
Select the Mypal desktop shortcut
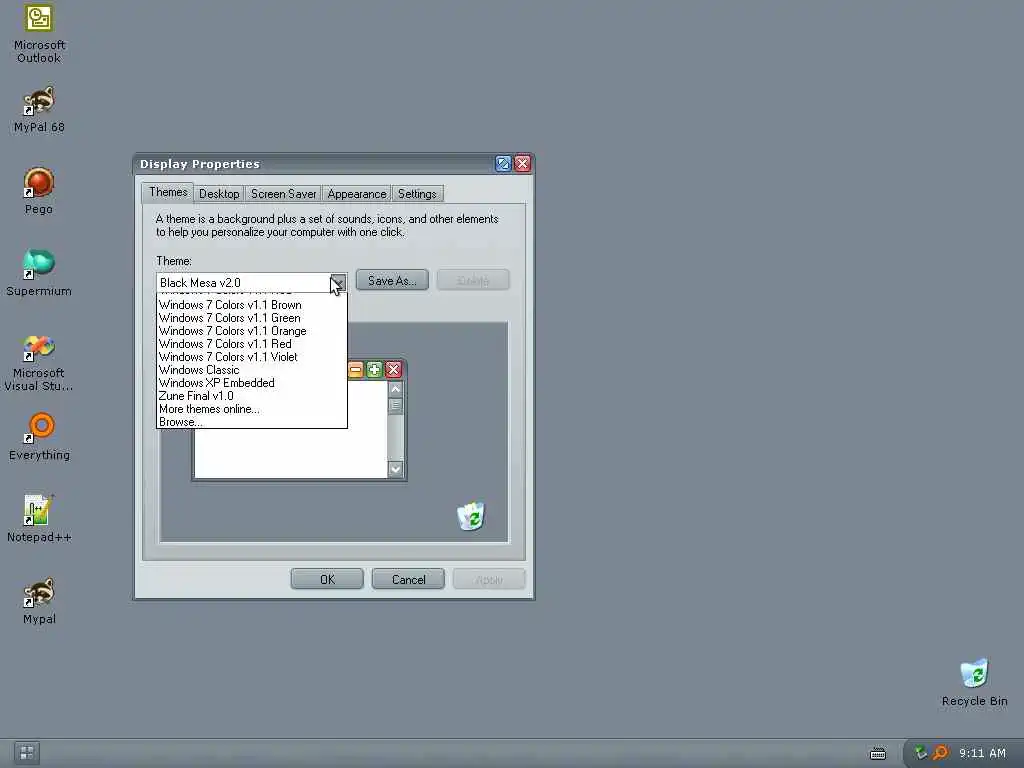39,601
